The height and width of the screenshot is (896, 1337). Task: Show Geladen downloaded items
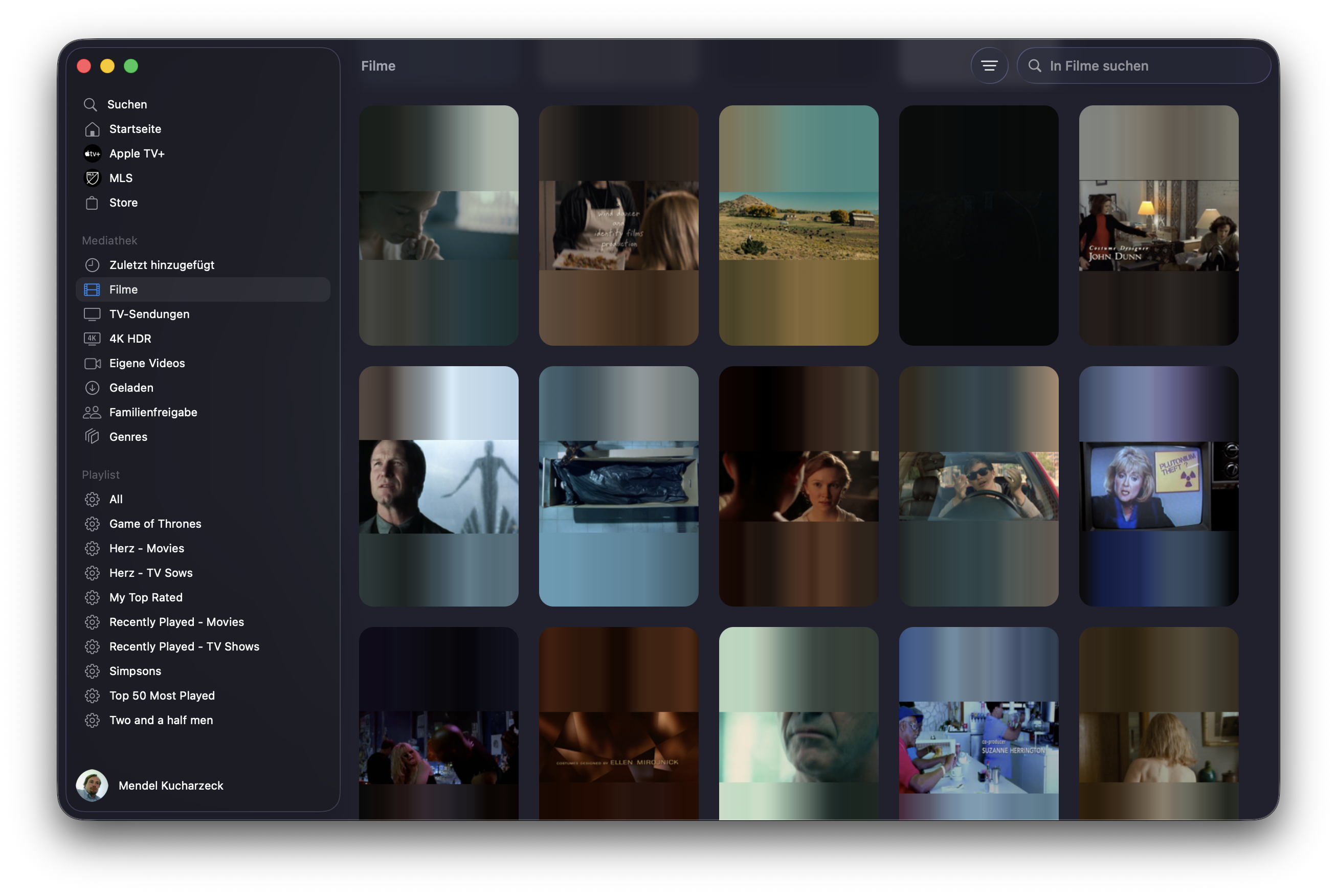pyautogui.click(x=203, y=388)
